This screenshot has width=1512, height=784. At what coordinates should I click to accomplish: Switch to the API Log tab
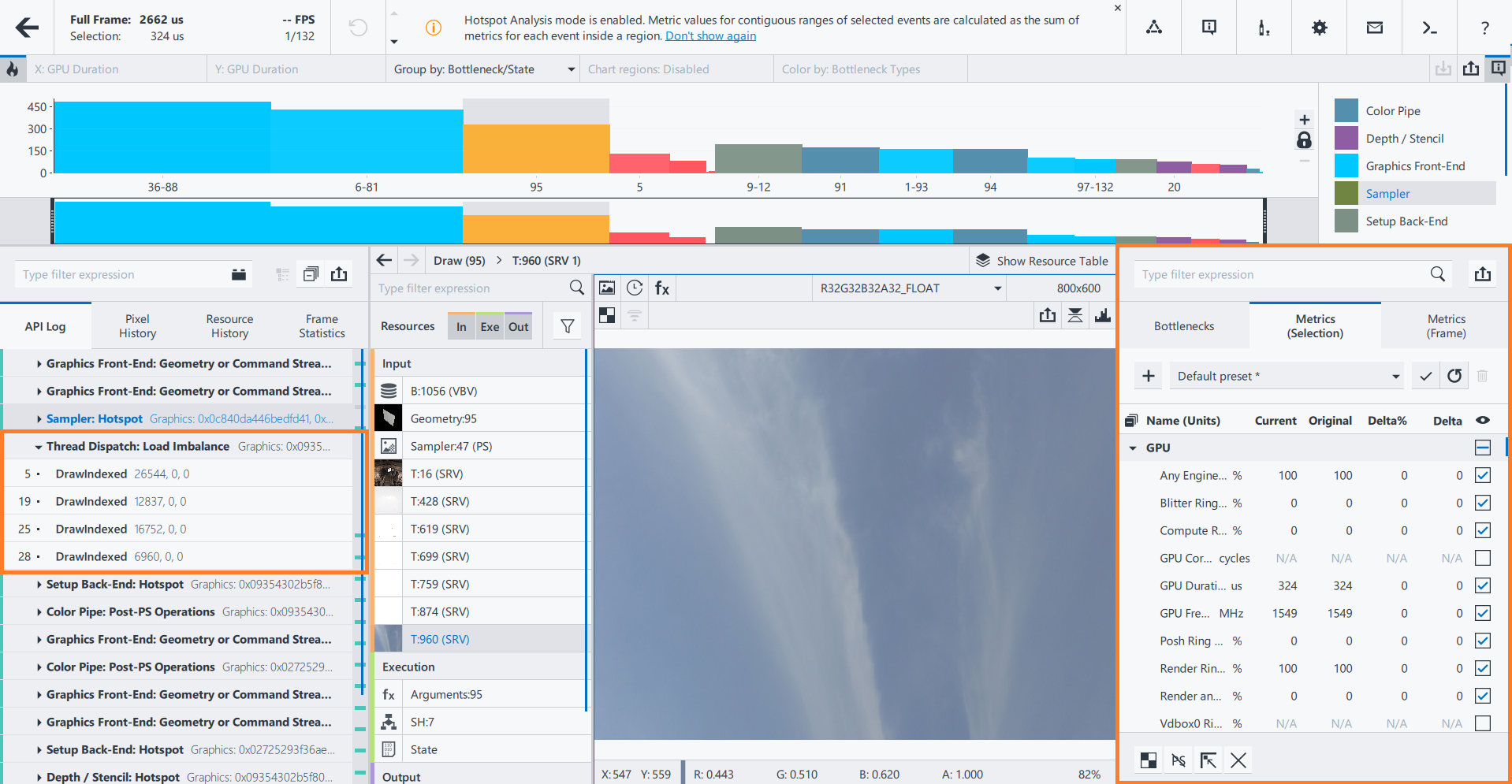pyautogui.click(x=45, y=326)
